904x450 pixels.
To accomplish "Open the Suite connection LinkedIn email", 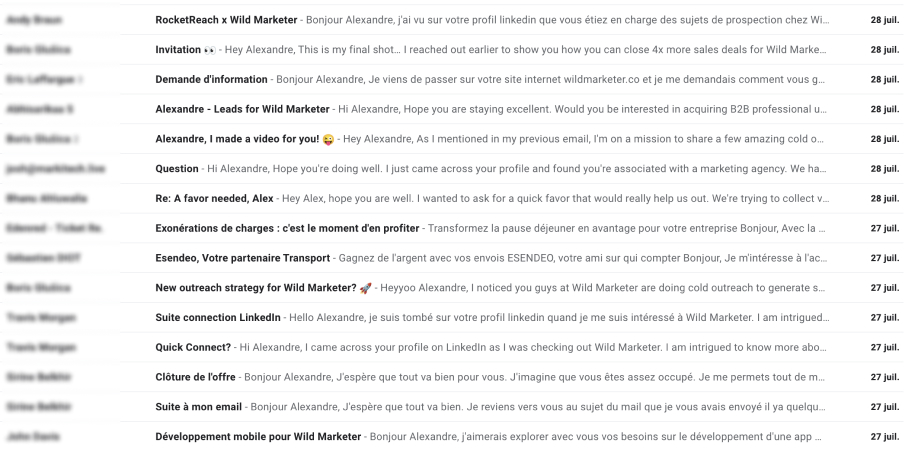I will [452, 317].
